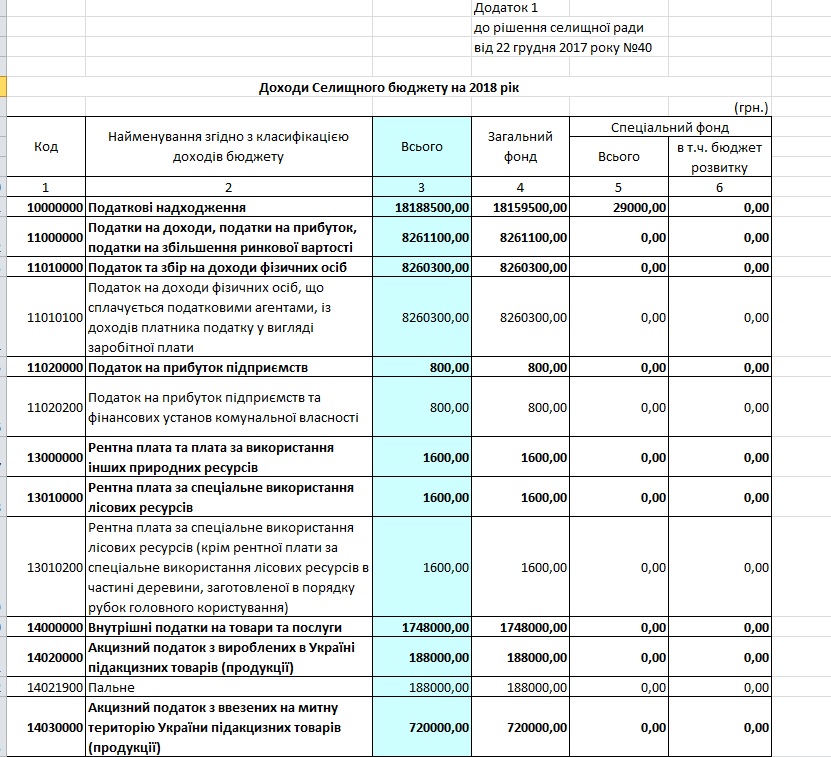Click the 'Код' column header
The height and width of the screenshot is (757, 831).
tap(46, 146)
